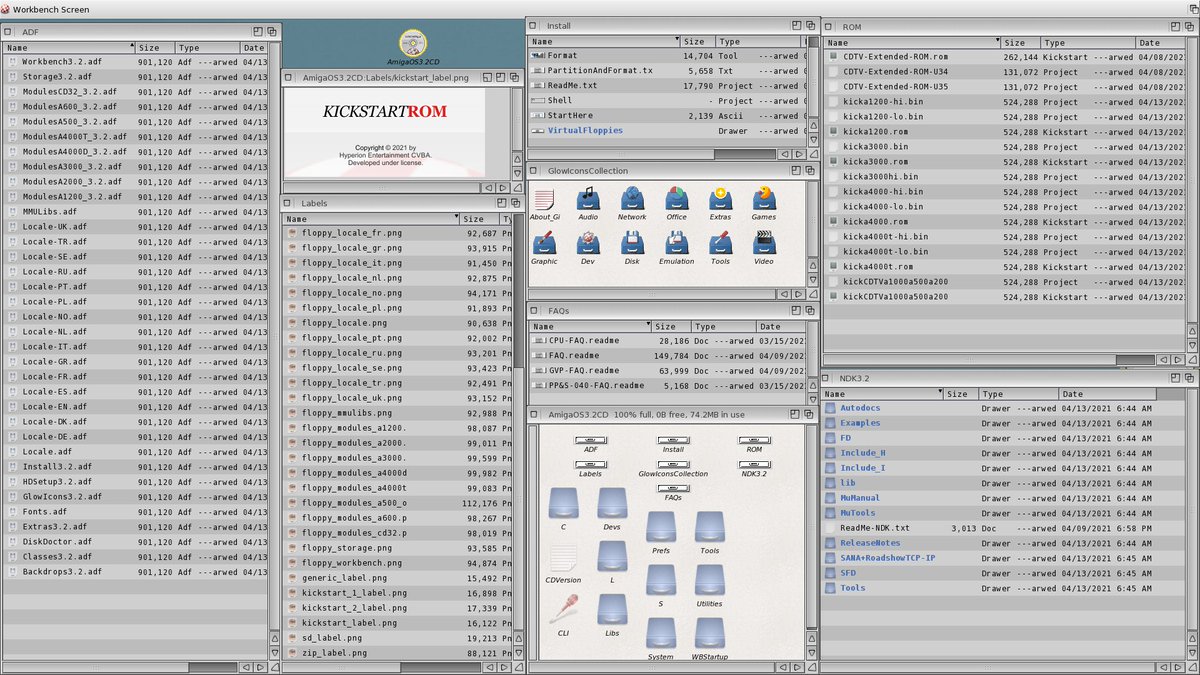Sort FAQs window by Type column

723,326
